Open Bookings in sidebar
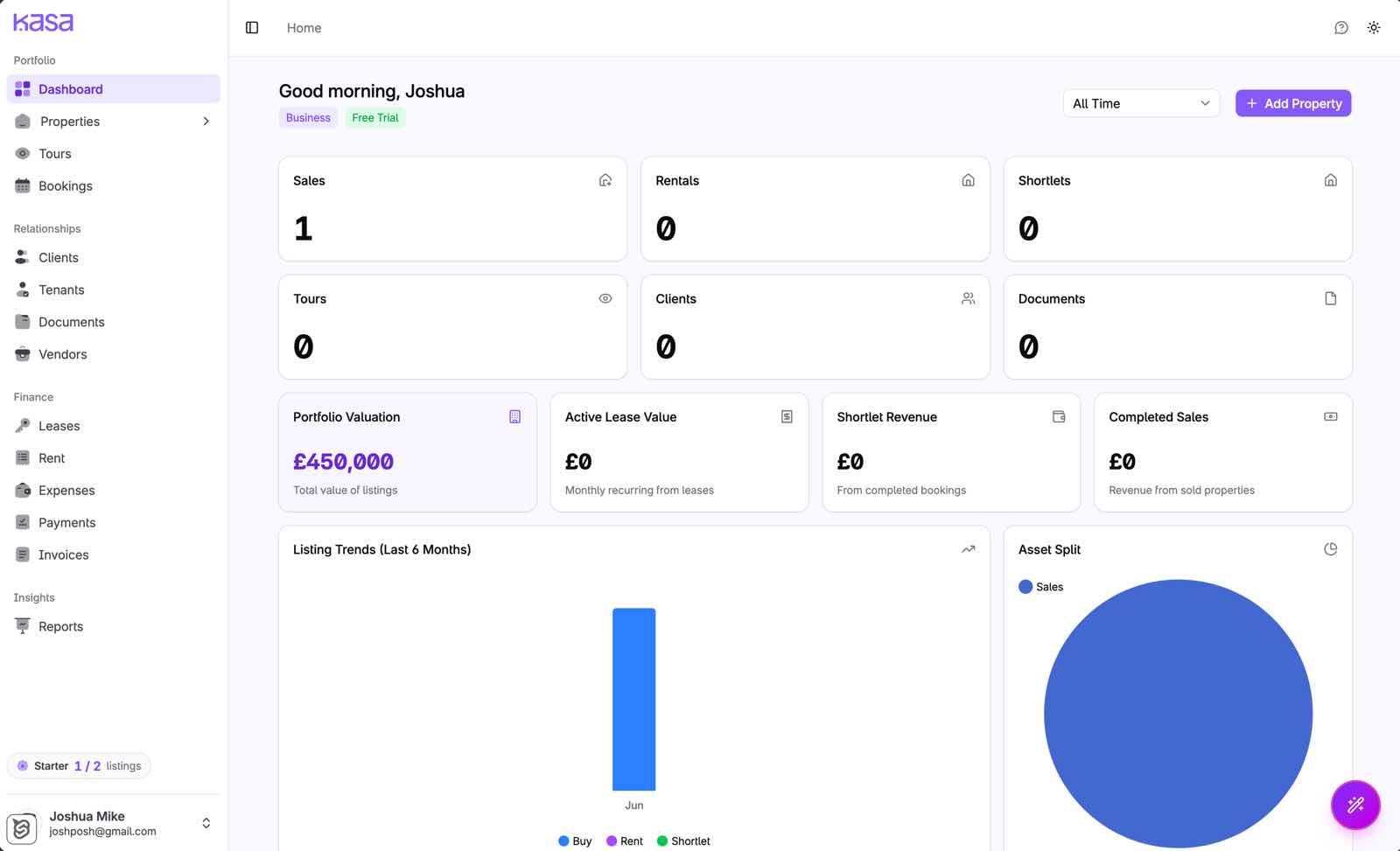The image size is (1400, 851). 114,186
